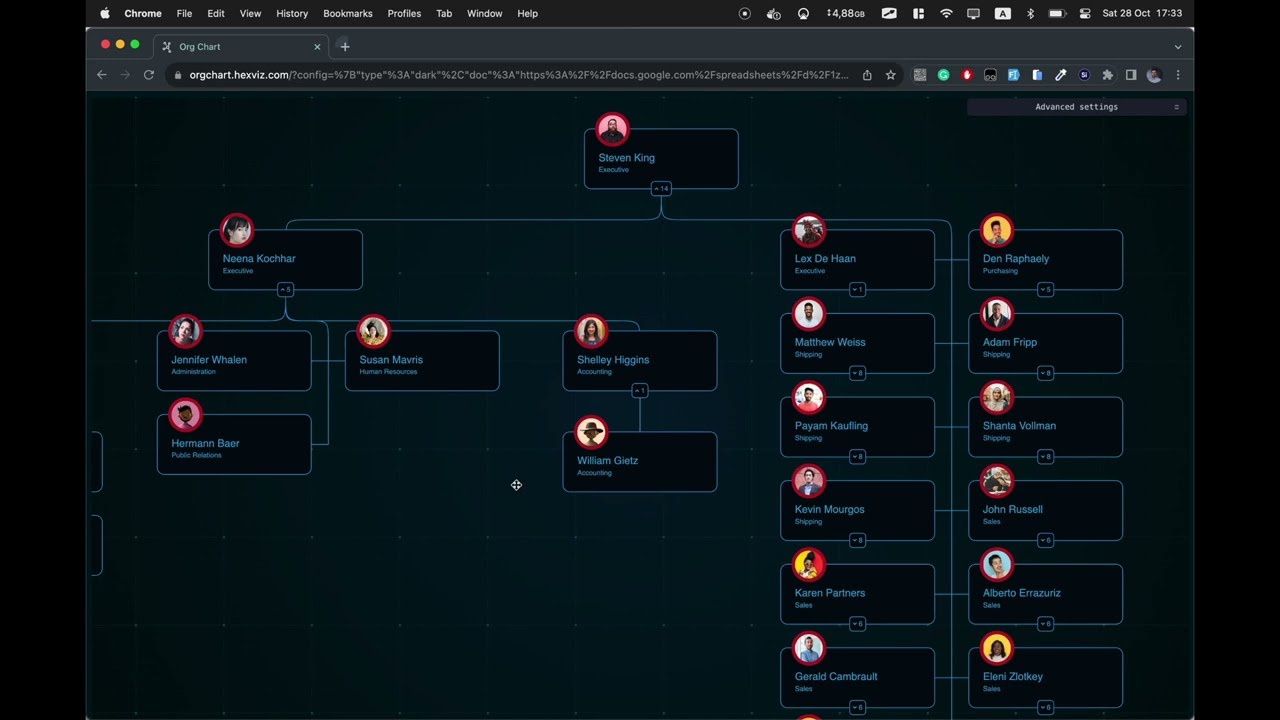The width and height of the screenshot is (1280, 720).
Task: Toggle the Chrome side panel
Action: tap(1131, 75)
